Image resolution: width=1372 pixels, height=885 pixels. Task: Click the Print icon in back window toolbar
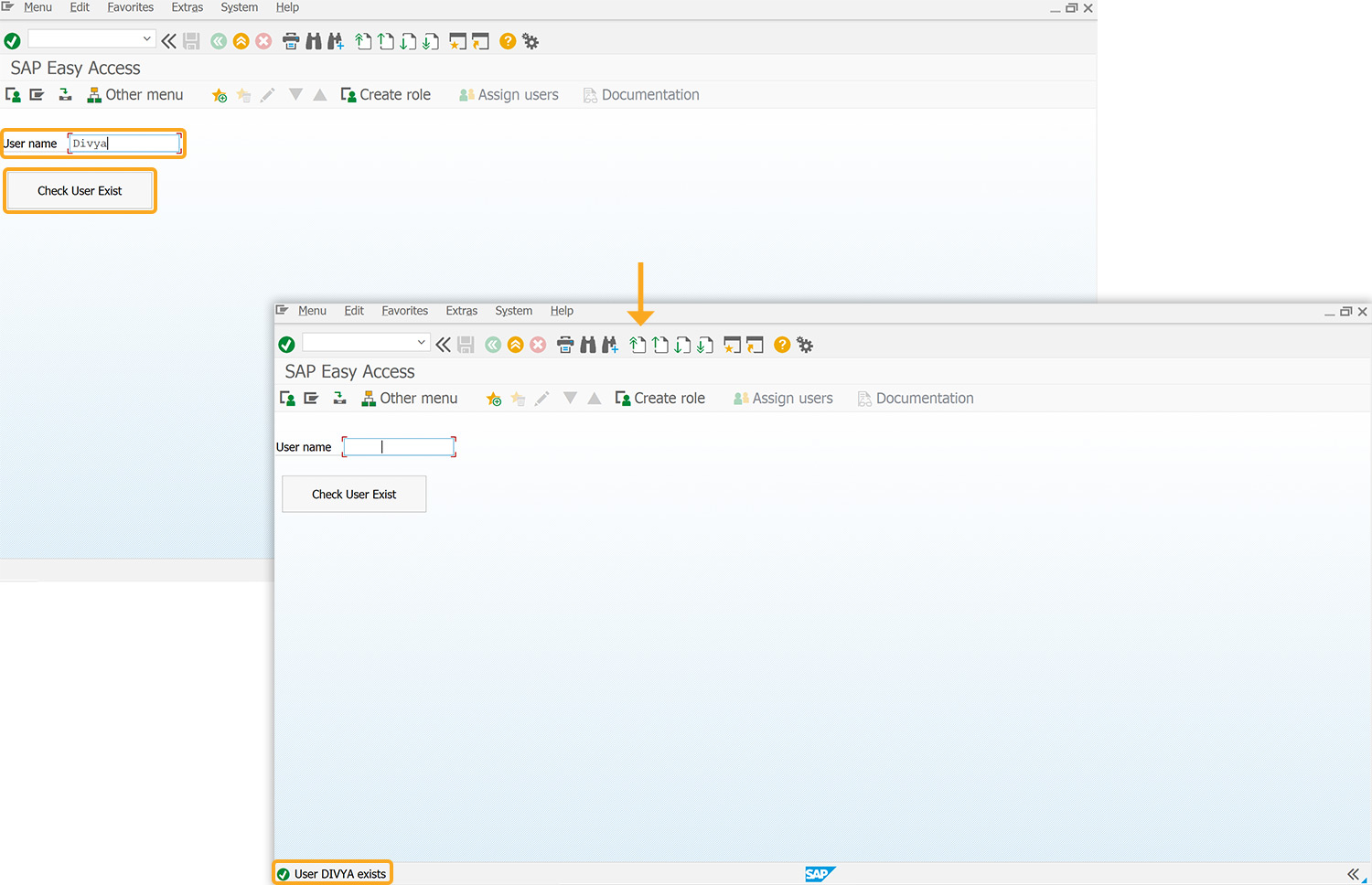[291, 41]
